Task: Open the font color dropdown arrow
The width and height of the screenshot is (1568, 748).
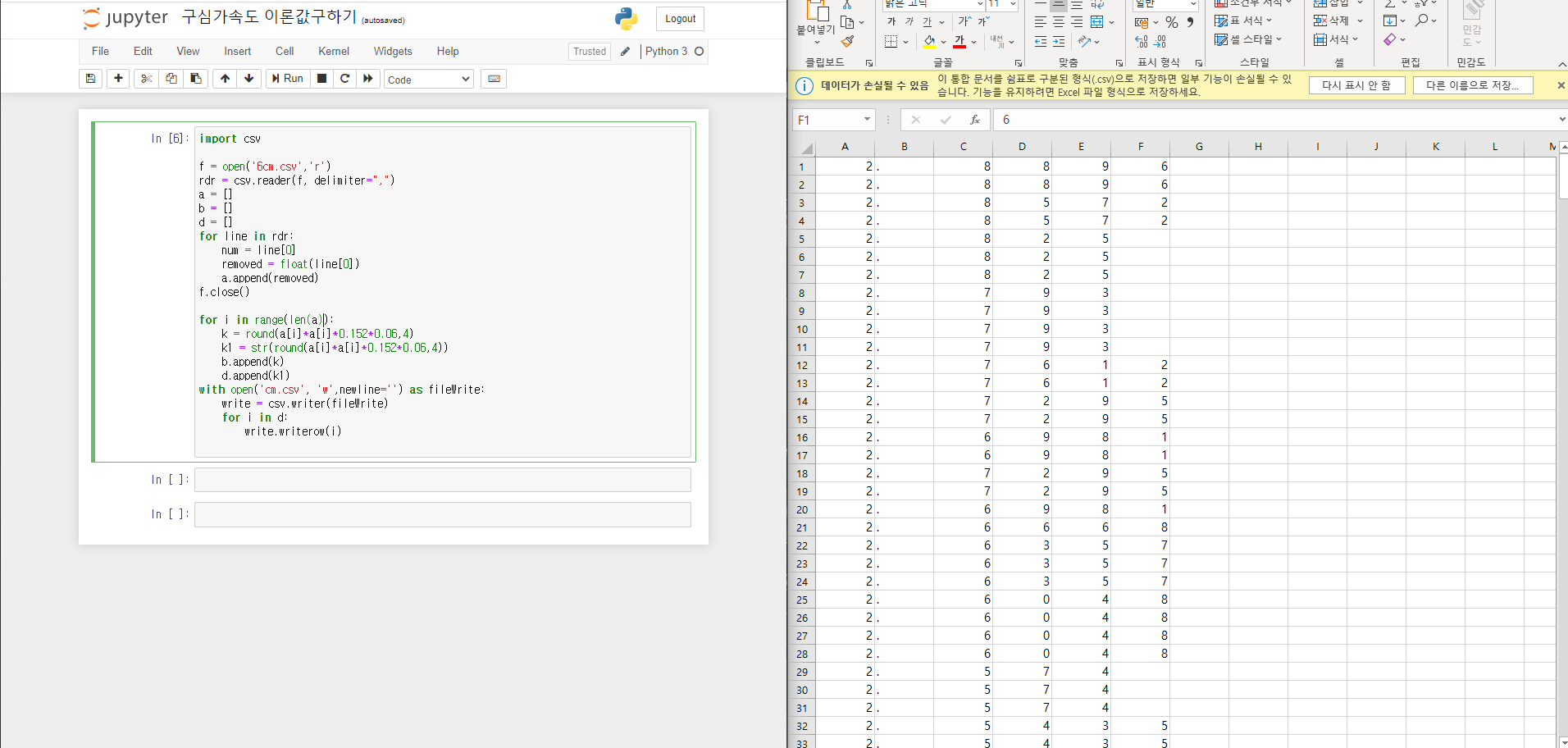Action: point(973,42)
